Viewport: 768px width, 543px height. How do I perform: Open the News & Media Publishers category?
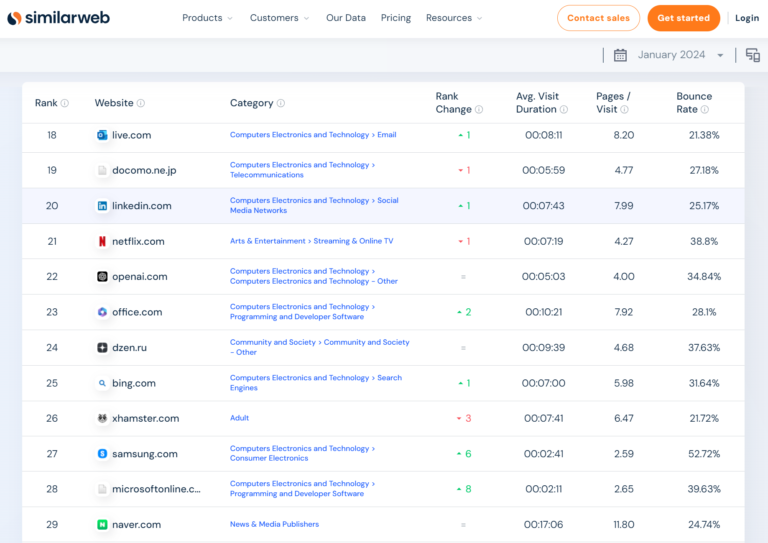point(274,524)
